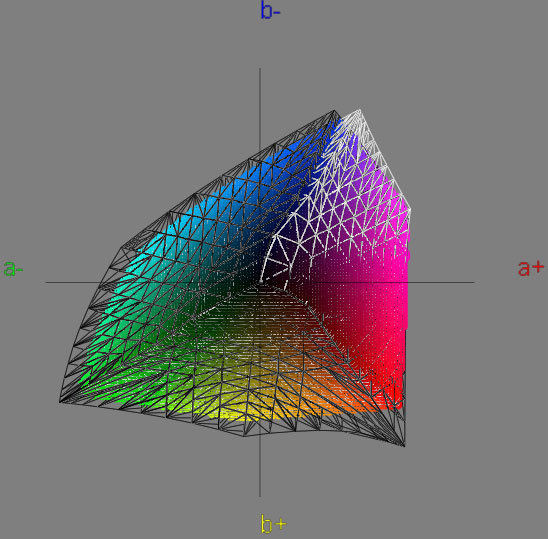Click the bottom-right corner of black wireframe
Viewport: 548px width, 539px height.
click(404, 446)
